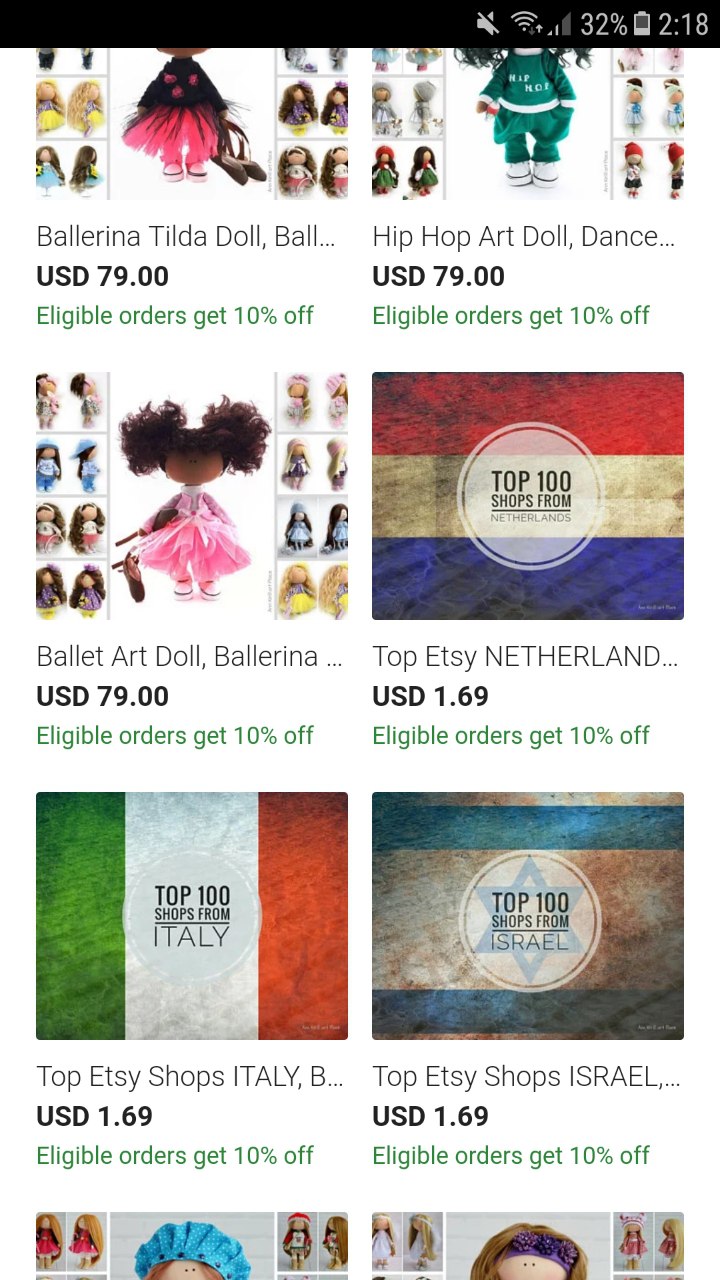Screen dimensions: 720x1280
Task: Tap the muted sound icon in status bar
Action: point(488,23)
